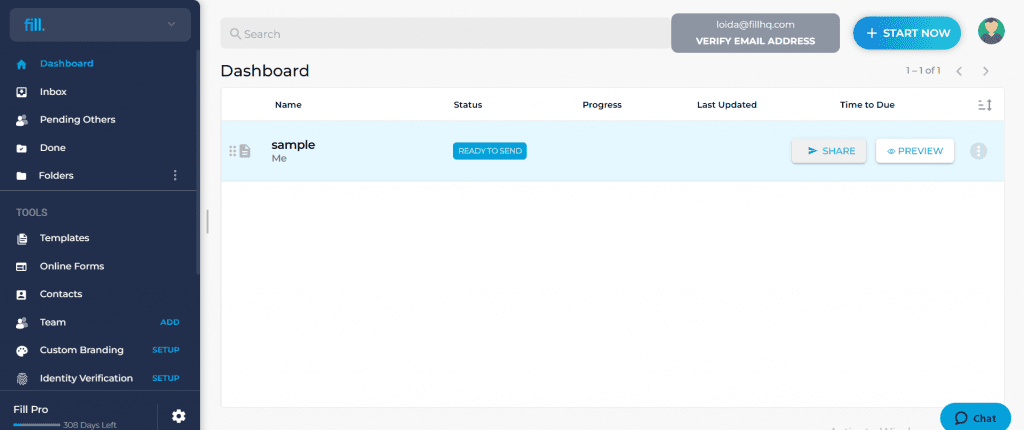
Task: Click SETUP link for Identity Verification
Action: coord(166,378)
